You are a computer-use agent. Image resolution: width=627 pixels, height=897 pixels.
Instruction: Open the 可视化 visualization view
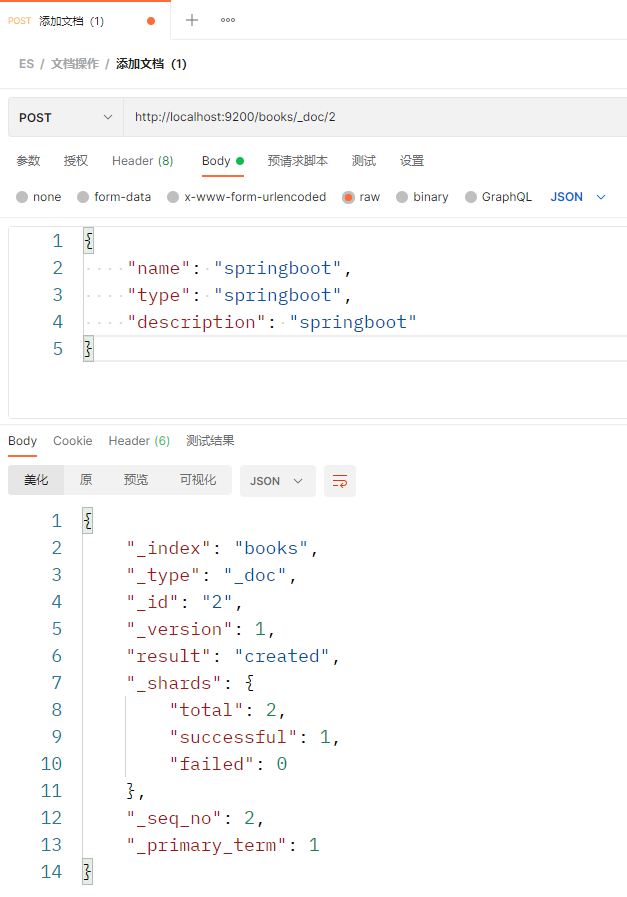(x=197, y=481)
